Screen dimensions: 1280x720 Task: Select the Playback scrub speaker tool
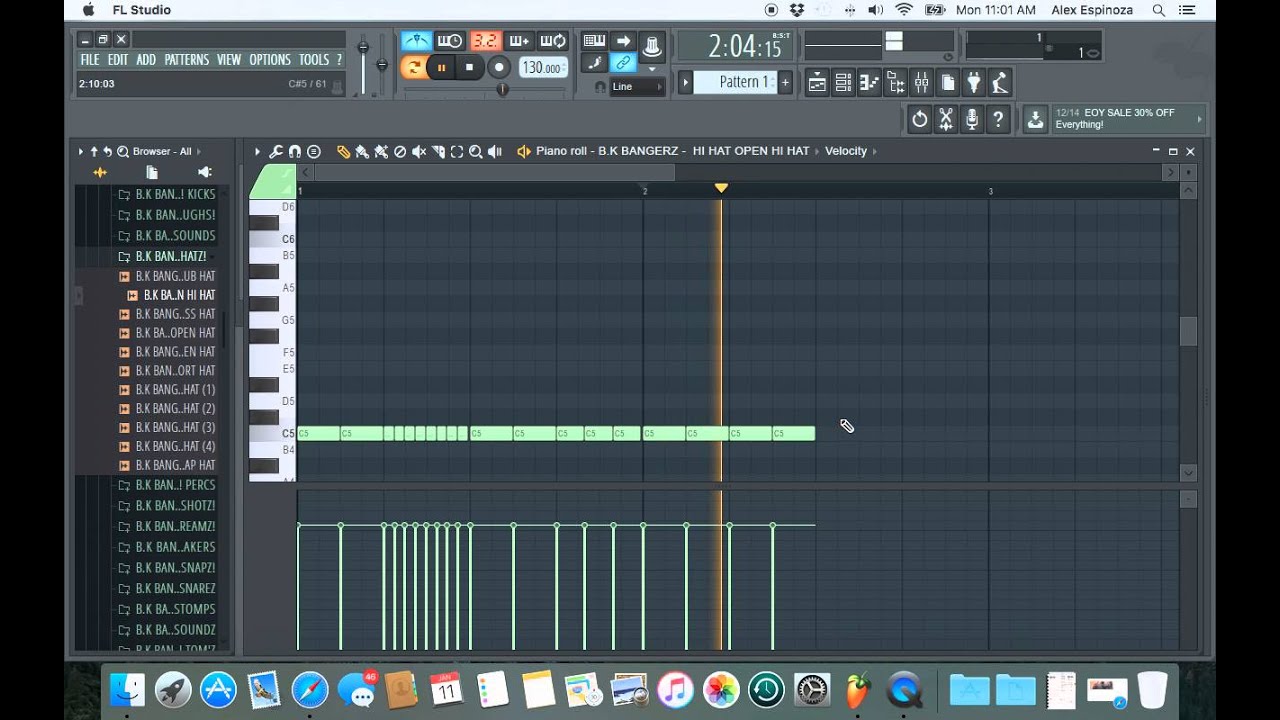click(x=495, y=152)
